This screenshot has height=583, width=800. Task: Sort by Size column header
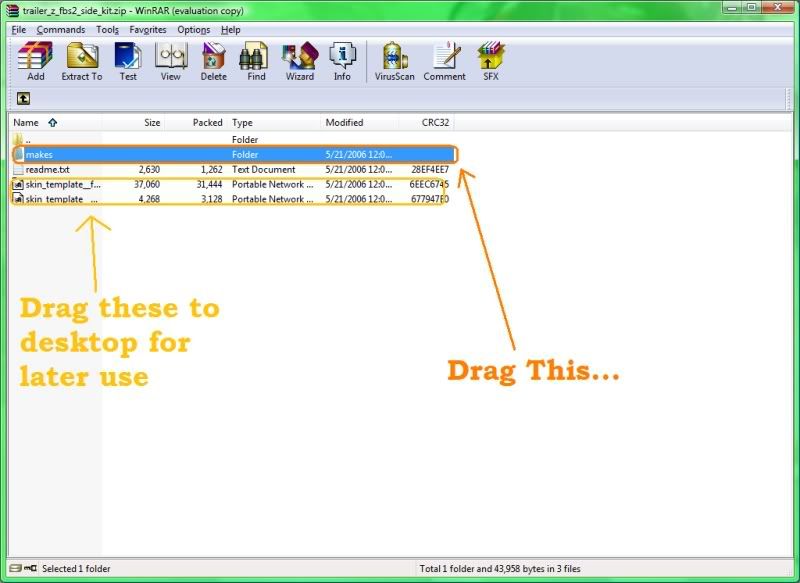151,123
